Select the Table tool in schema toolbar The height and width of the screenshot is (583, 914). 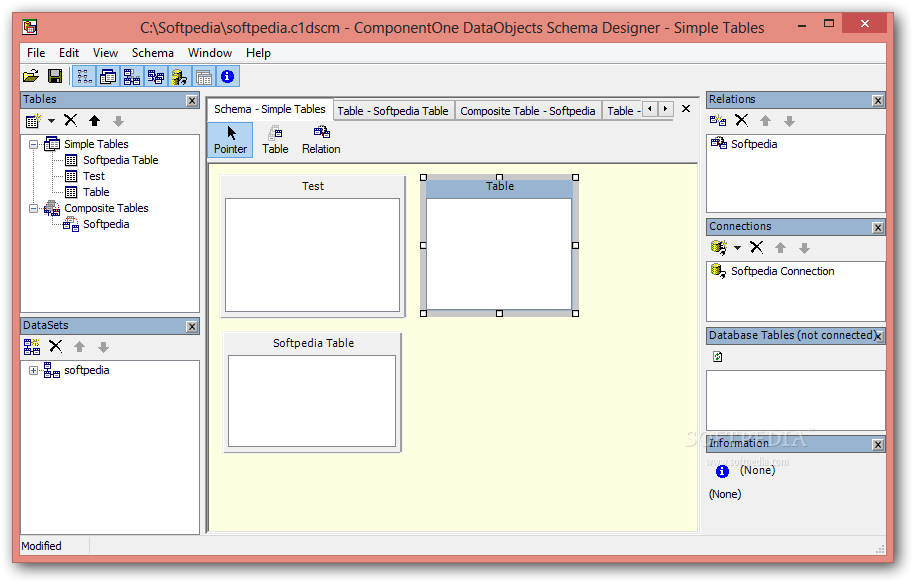coord(275,140)
